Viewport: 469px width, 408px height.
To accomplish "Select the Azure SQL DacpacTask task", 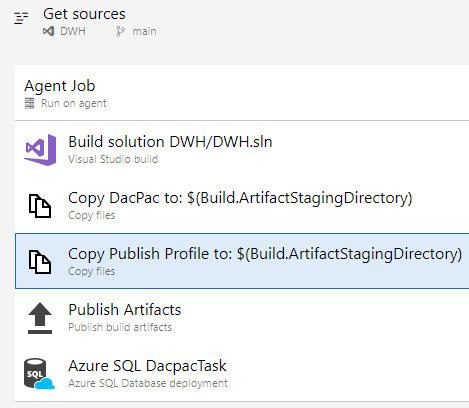I will click(242, 373).
